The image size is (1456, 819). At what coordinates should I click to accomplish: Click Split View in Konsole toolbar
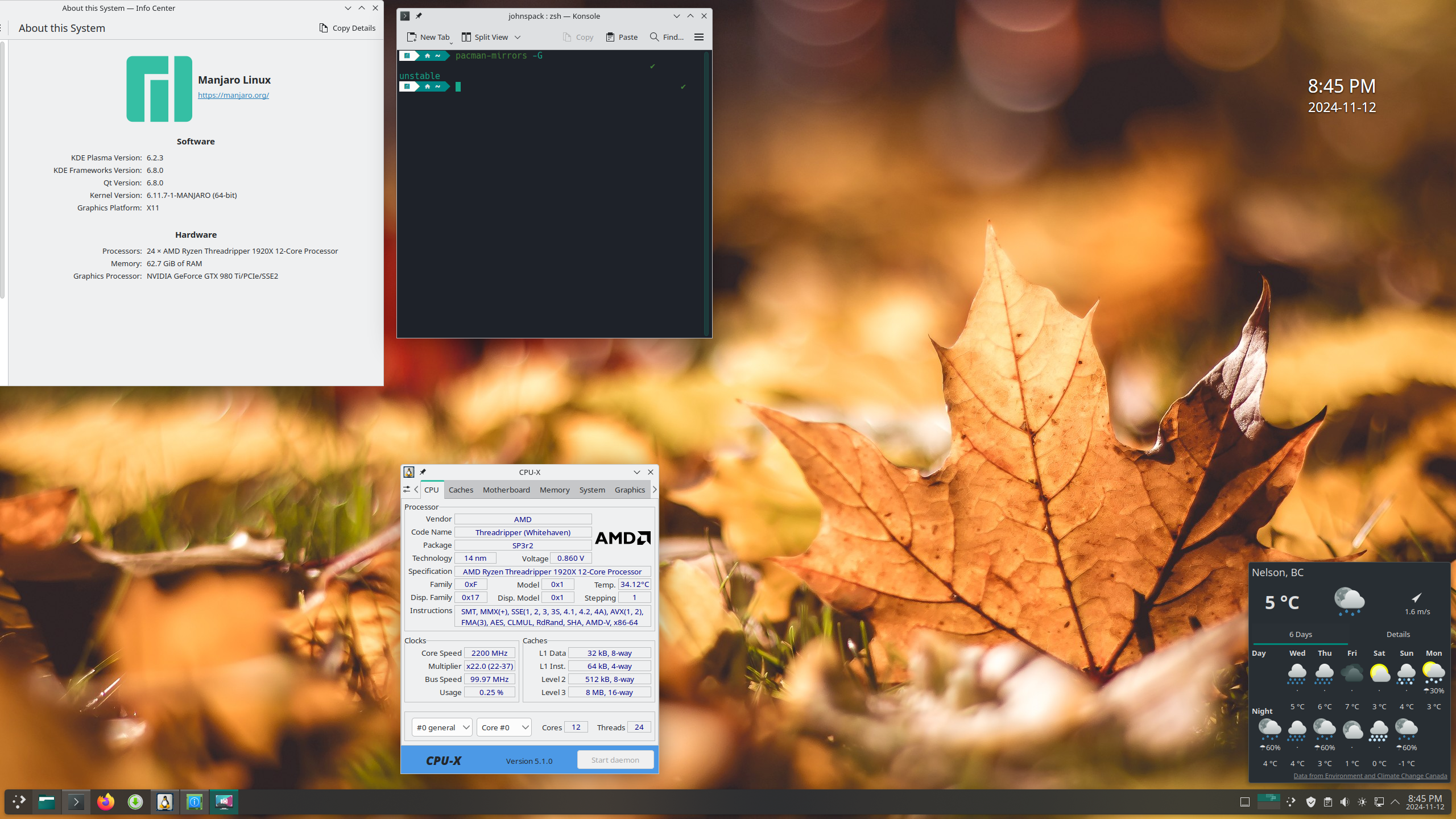click(485, 37)
